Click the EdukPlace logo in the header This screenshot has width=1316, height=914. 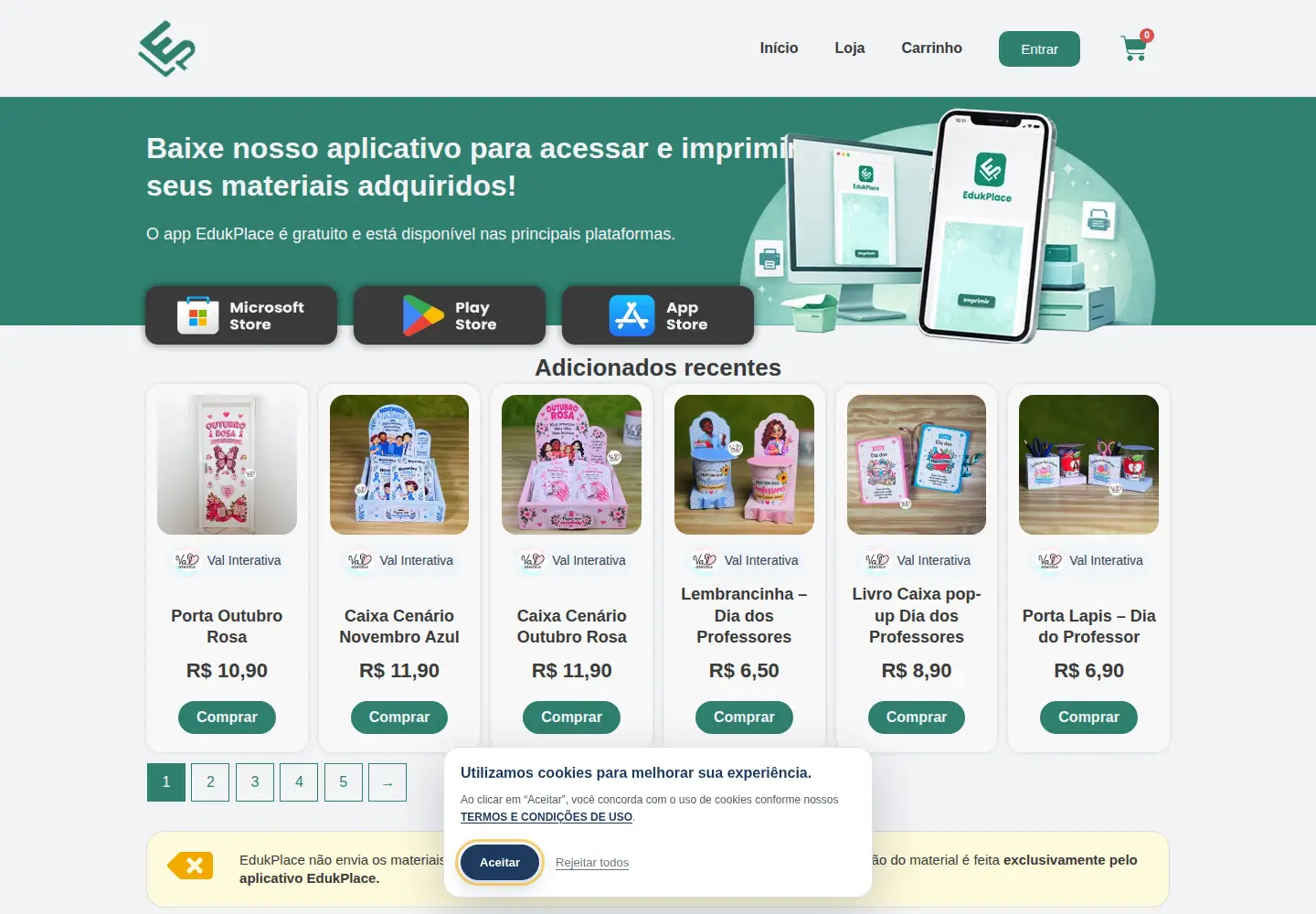[166, 48]
